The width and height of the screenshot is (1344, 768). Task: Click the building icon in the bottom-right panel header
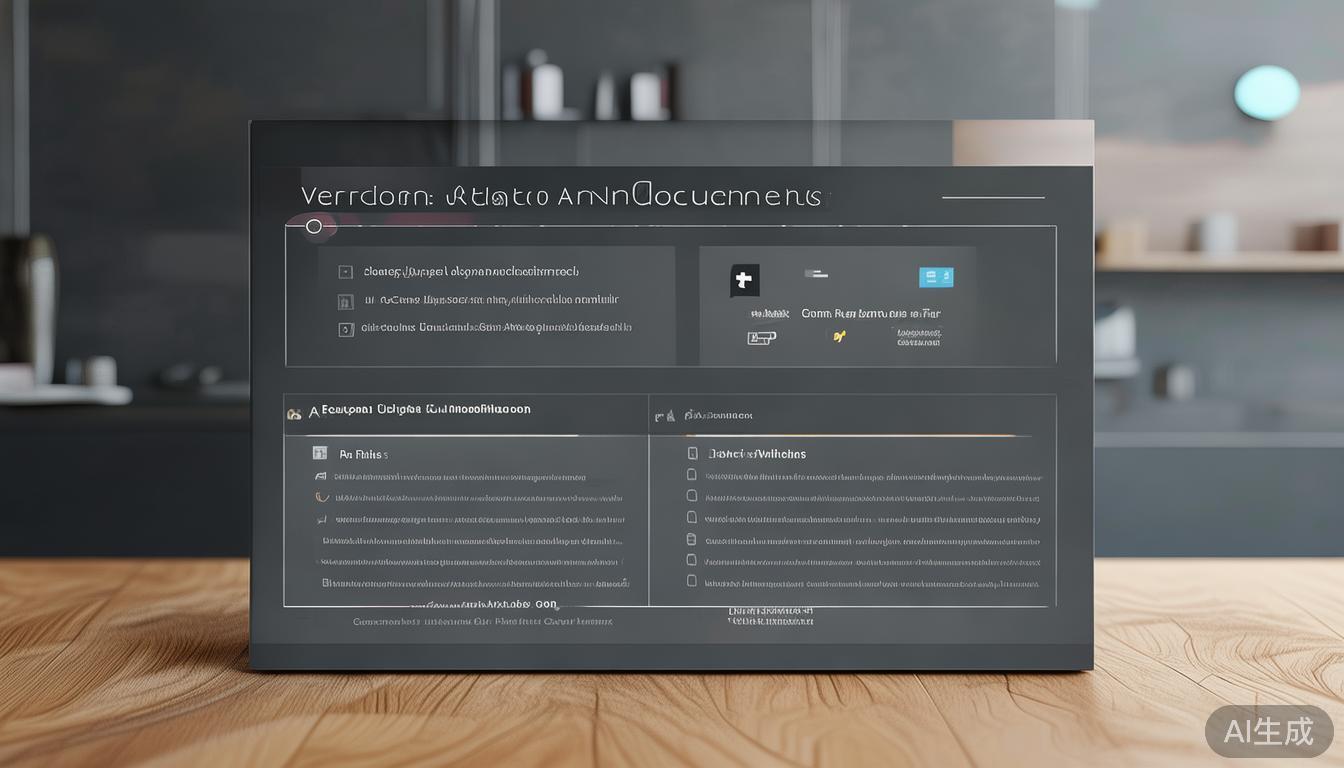pos(665,414)
